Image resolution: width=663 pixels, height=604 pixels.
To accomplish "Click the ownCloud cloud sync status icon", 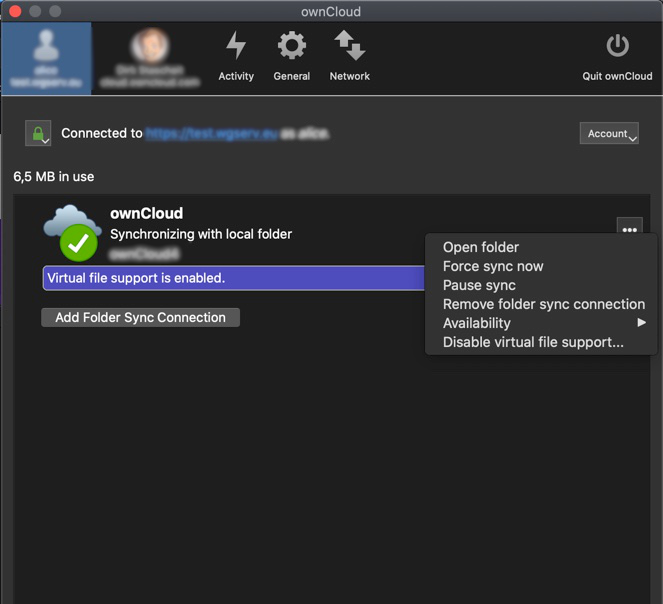I will [72, 231].
